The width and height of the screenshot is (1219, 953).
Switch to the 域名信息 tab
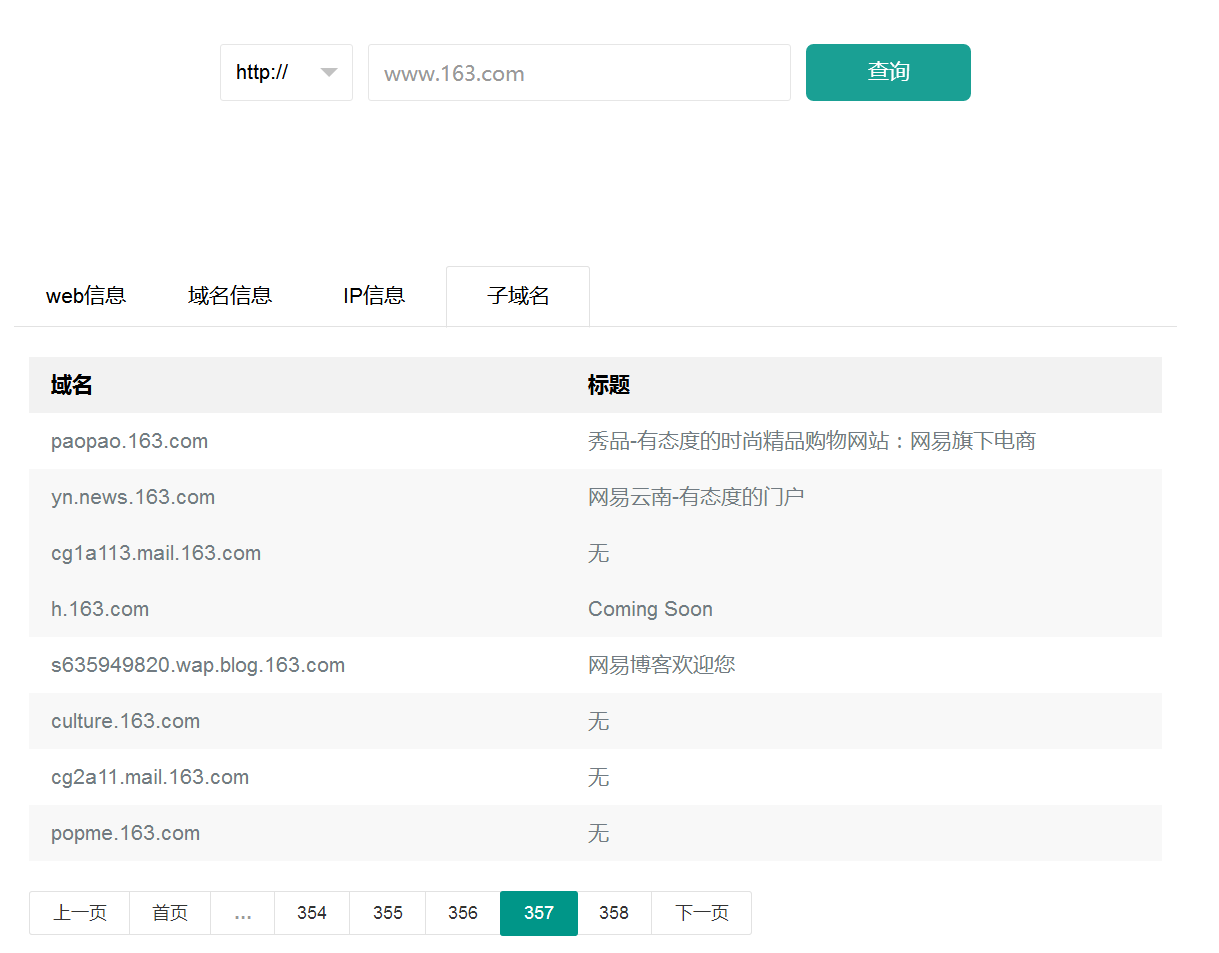[x=230, y=296]
